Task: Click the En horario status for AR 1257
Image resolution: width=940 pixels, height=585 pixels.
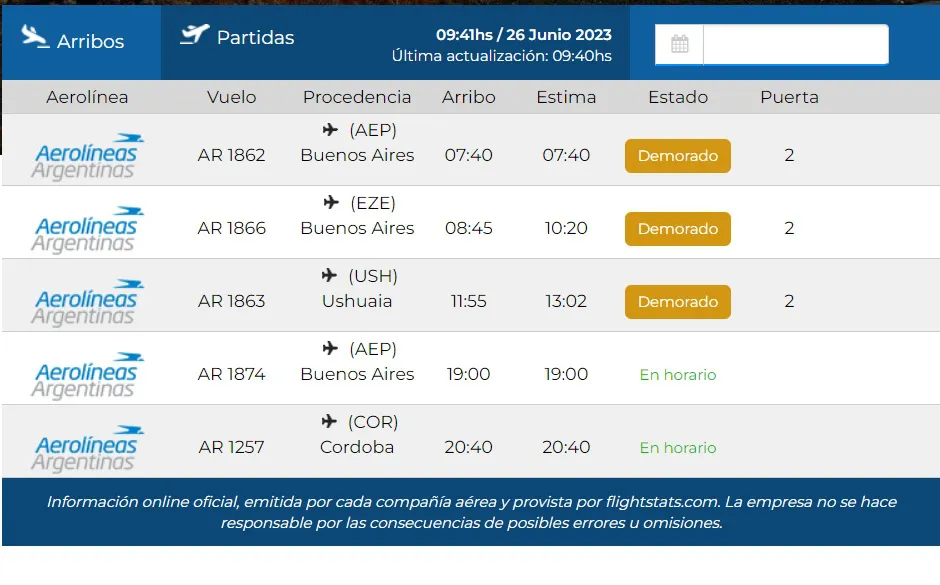Action: (x=678, y=448)
